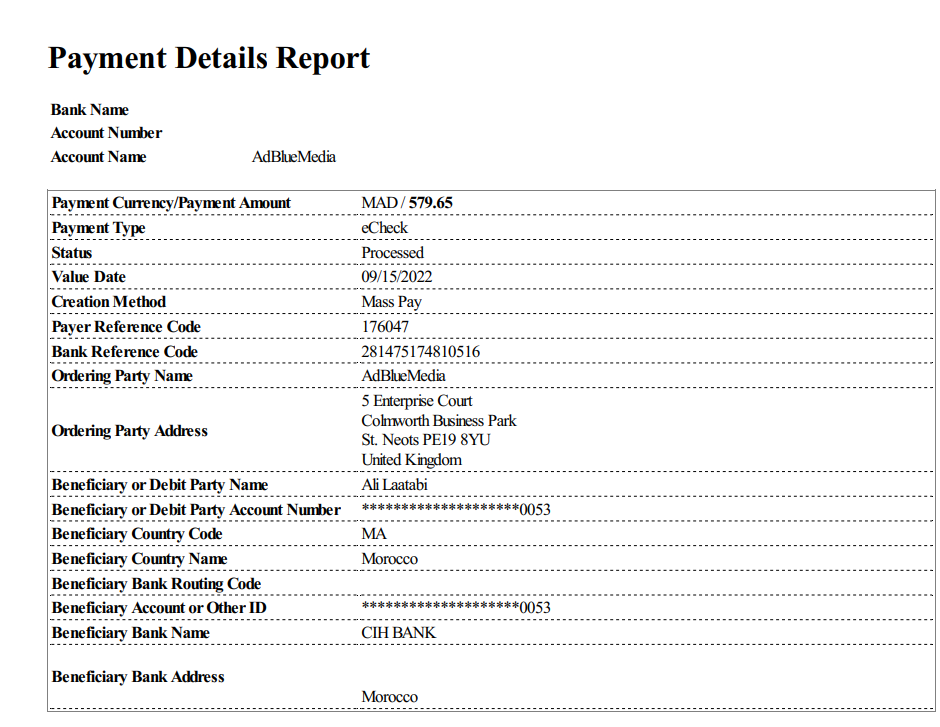Click payer reference code 176047
940x727 pixels.
point(385,327)
